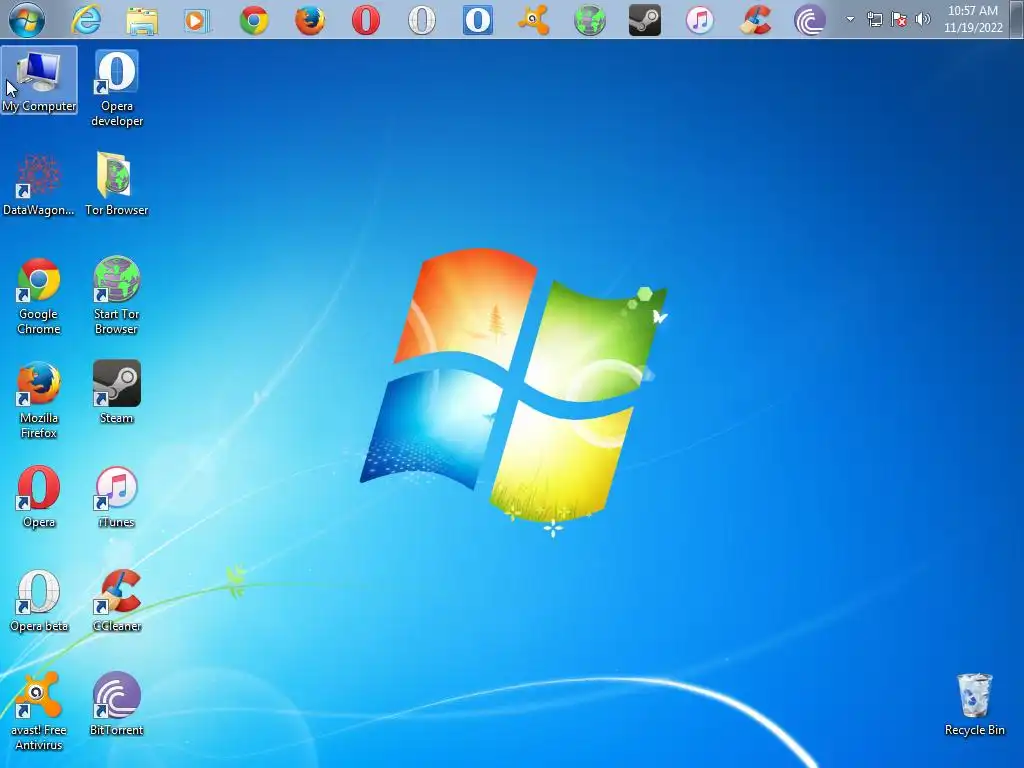Select Start Tor Browser desktop shortcut
The width and height of the screenshot is (1024, 768).
[116, 296]
